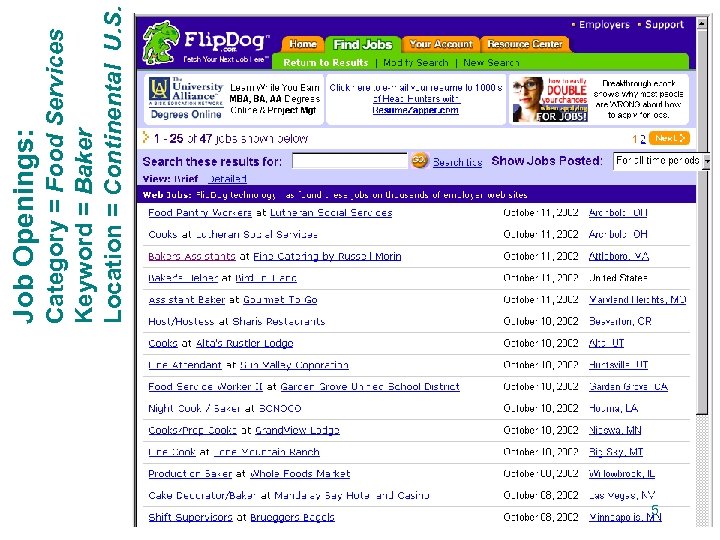The height and width of the screenshot is (540, 720).
Task: Open Cooks job at Alta's Rustler Lodge
Action: coord(163,343)
